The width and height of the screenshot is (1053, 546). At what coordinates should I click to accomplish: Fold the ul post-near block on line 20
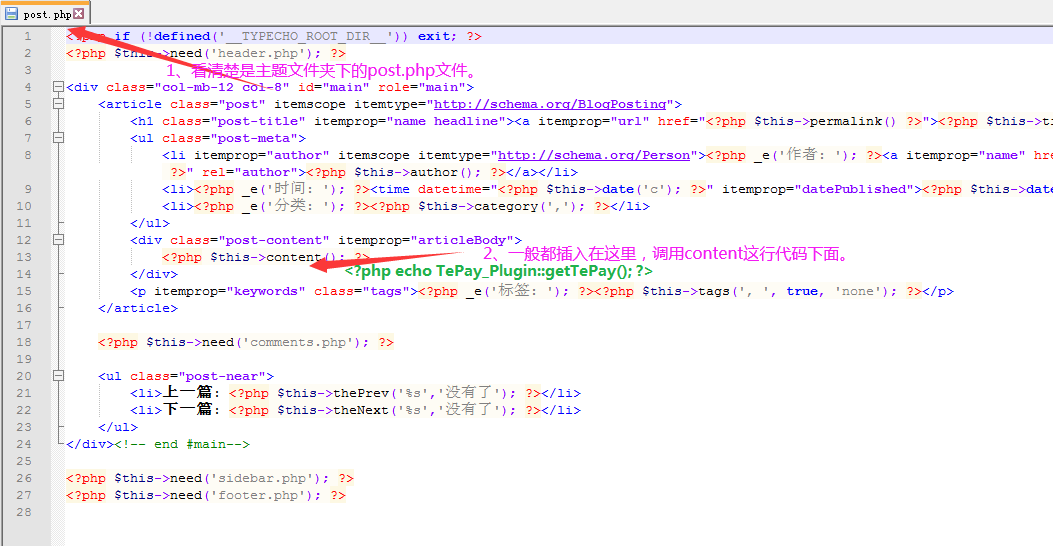(58, 376)
